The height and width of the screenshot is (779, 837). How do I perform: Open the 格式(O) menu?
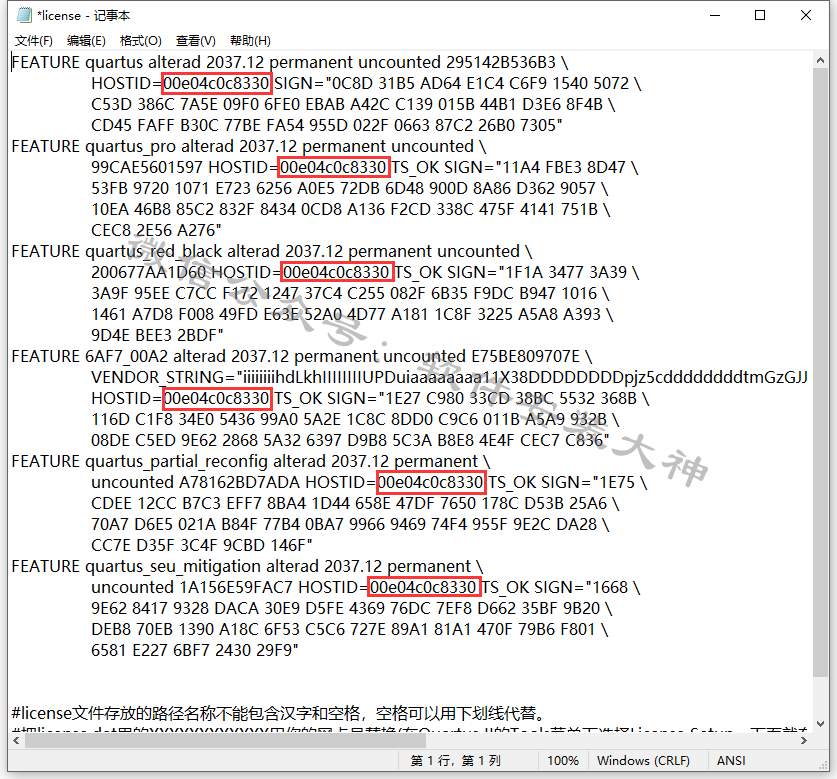coord(140,41)
